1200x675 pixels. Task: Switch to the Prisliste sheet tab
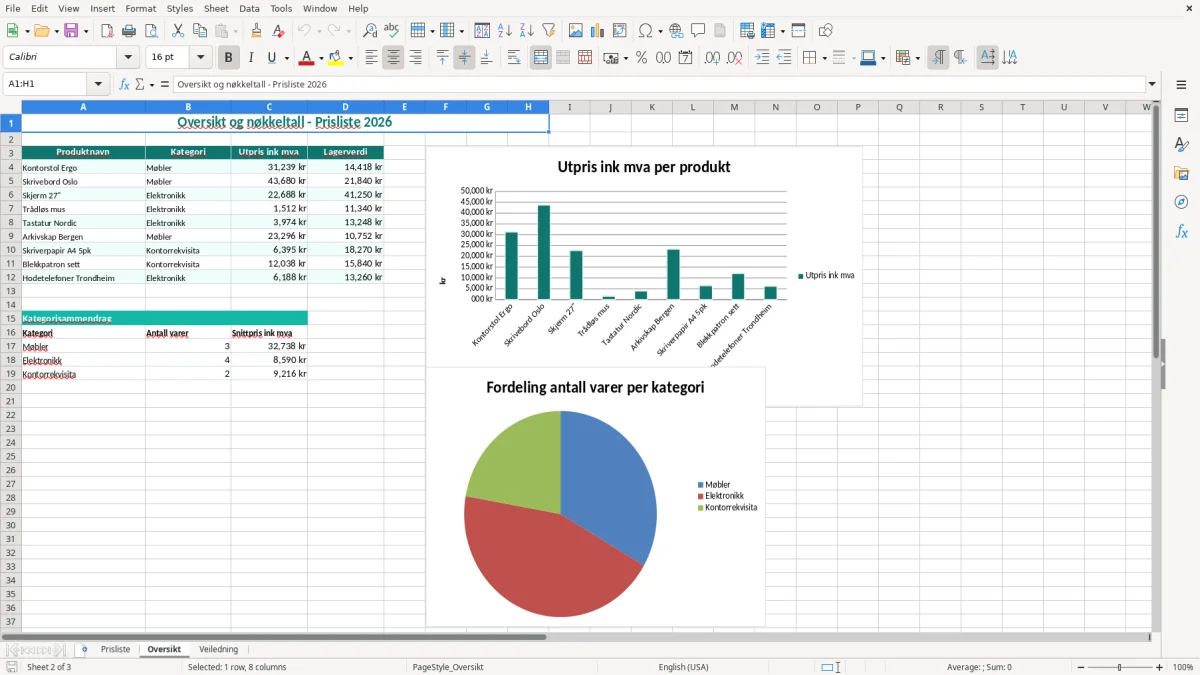click(115, 649)
